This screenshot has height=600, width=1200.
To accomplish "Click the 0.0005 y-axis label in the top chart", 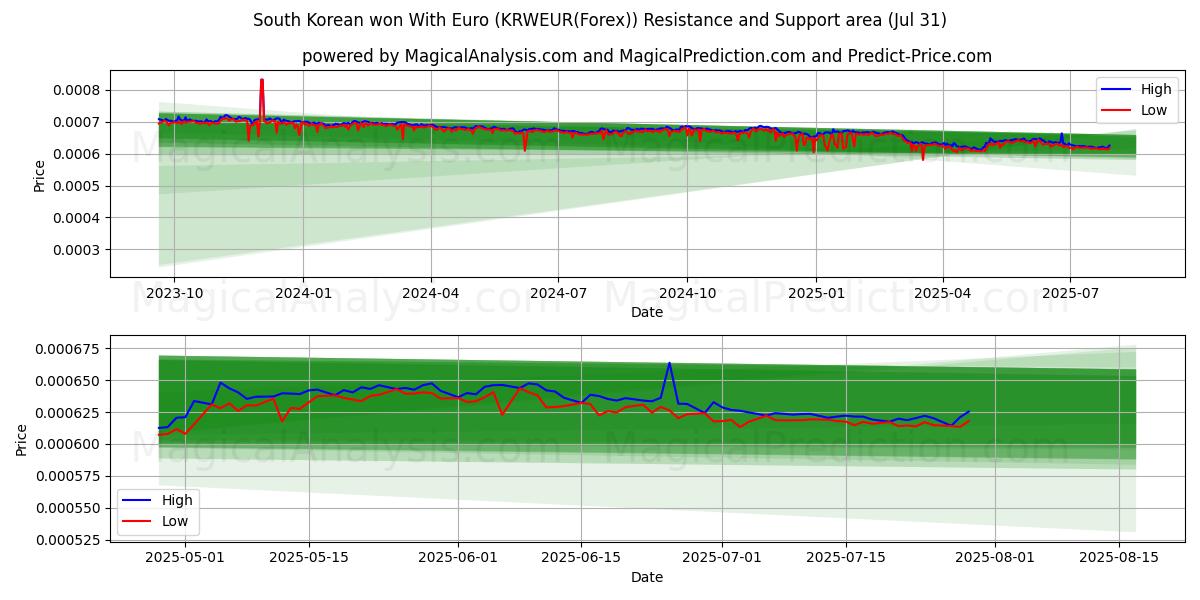I will 76,186.
